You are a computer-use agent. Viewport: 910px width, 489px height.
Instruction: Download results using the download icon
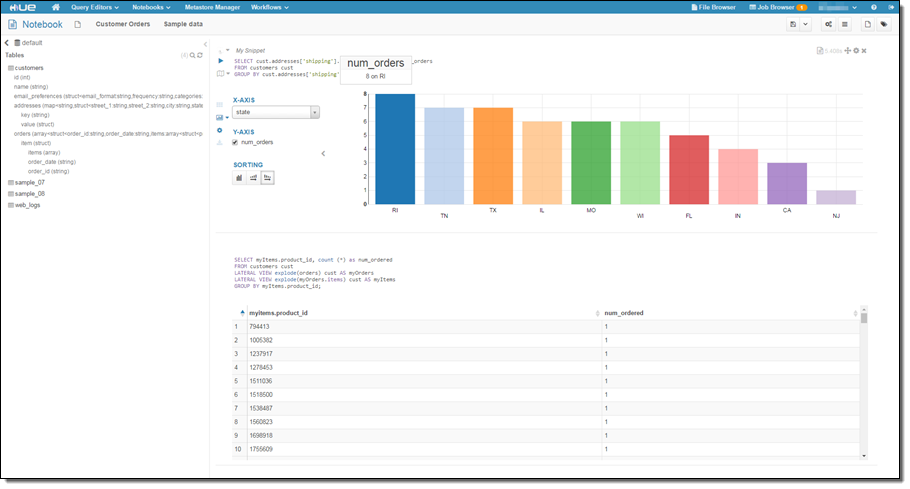[x=220, y=143]
